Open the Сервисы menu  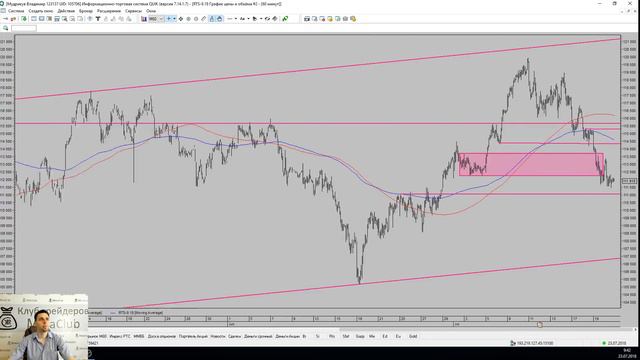coord(133,11)
